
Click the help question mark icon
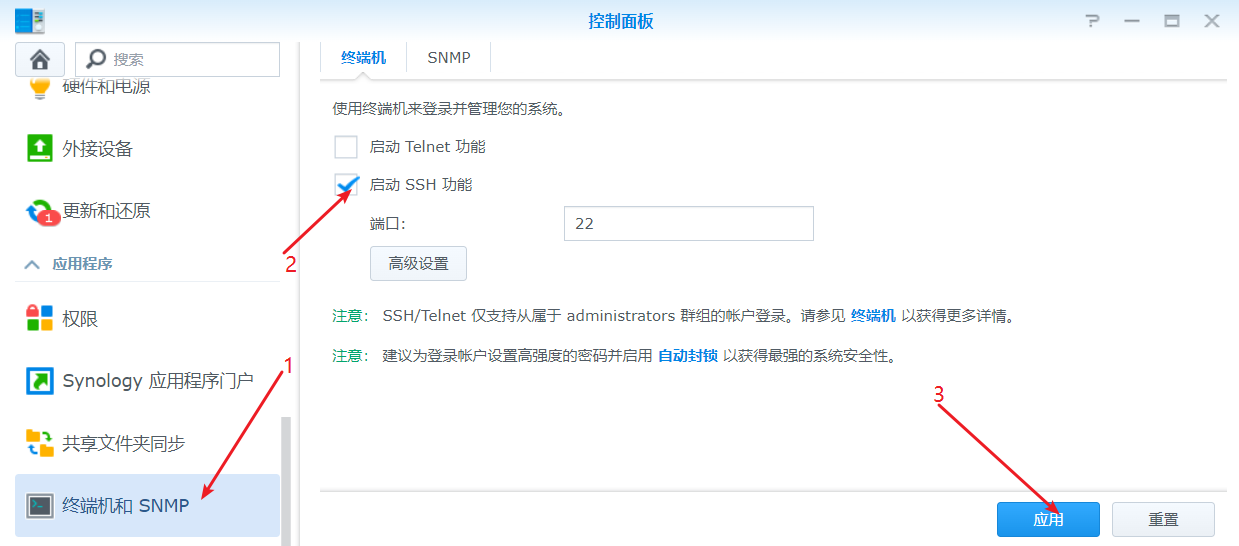tap(1092, 21)
